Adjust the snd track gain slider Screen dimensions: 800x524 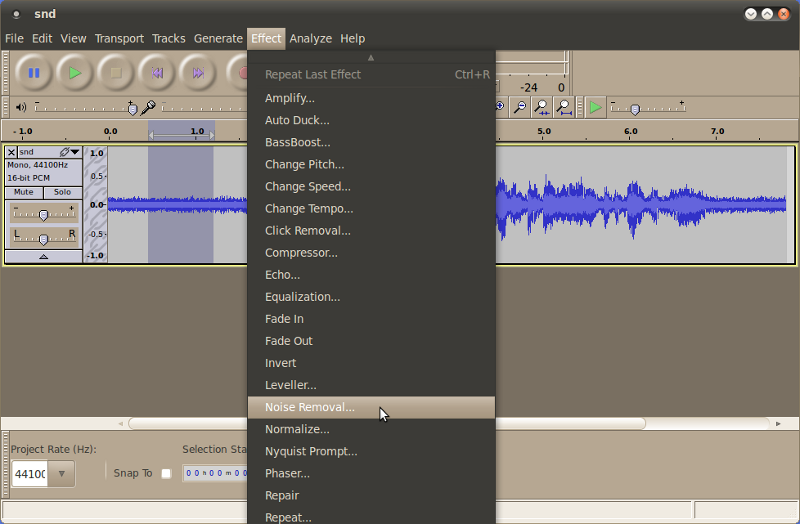[x=43, y=215]
